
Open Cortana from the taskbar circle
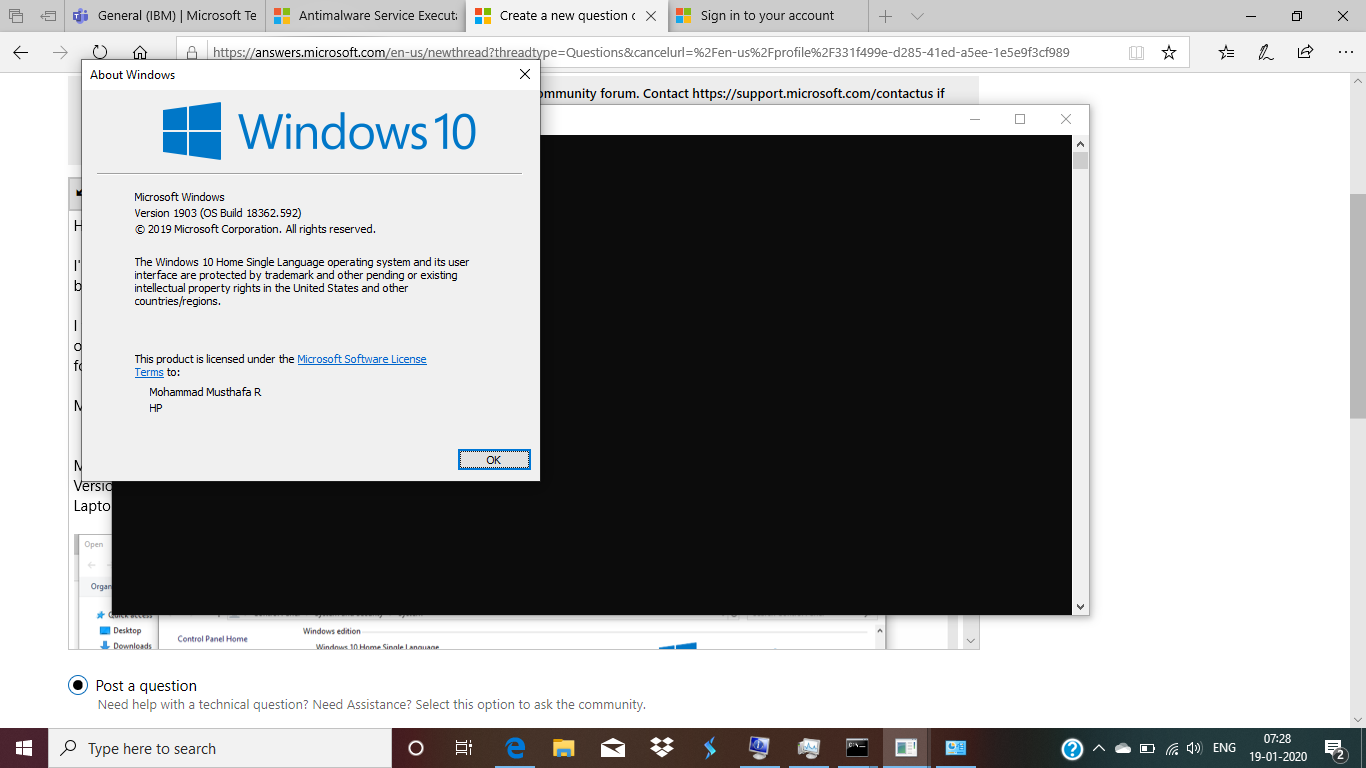click(416, 748)
